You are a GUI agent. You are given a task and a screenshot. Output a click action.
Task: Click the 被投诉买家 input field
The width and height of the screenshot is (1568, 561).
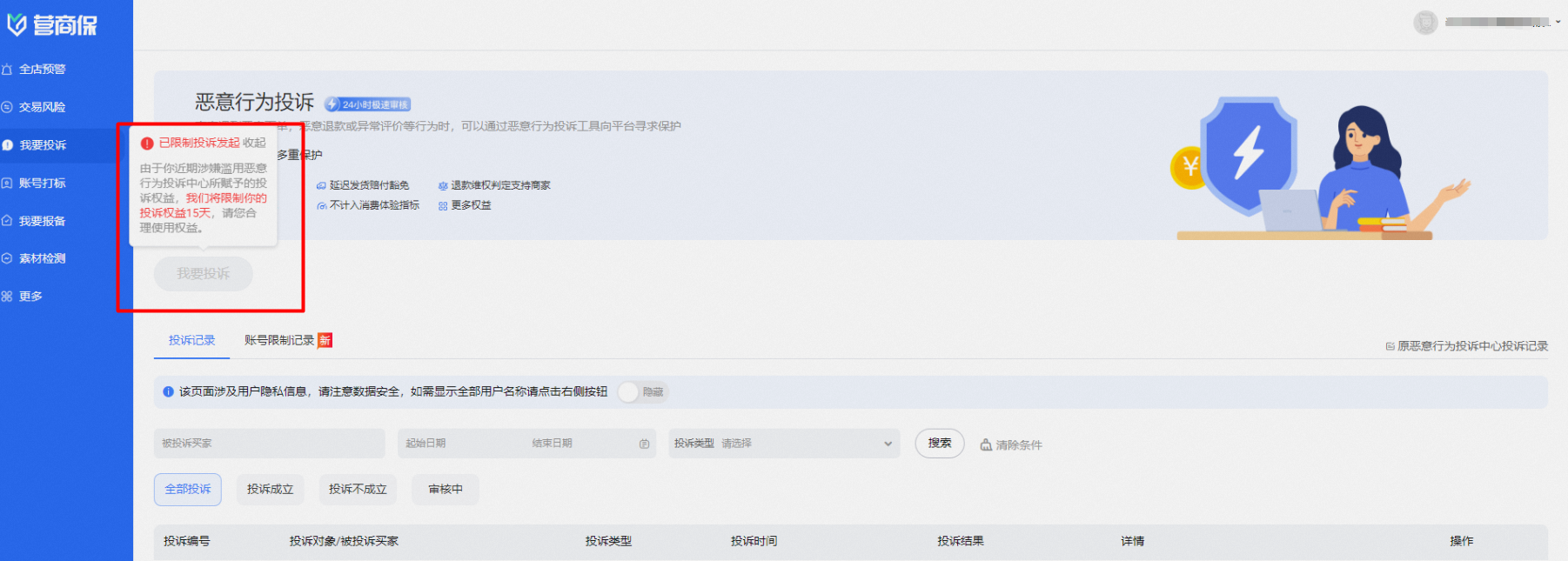(x=270, y=444)
